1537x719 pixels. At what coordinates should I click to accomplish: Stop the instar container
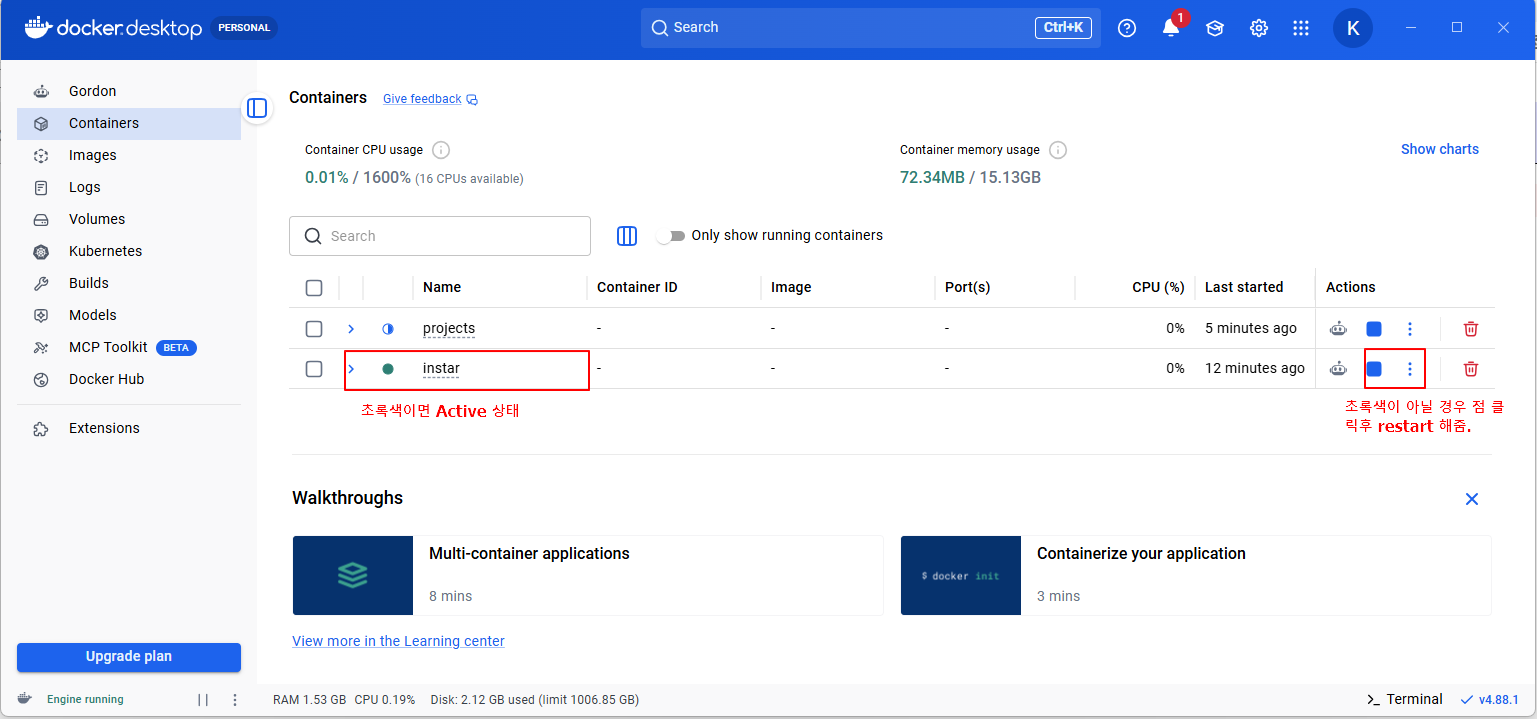pyautogui.click(x=1374, y=369)
